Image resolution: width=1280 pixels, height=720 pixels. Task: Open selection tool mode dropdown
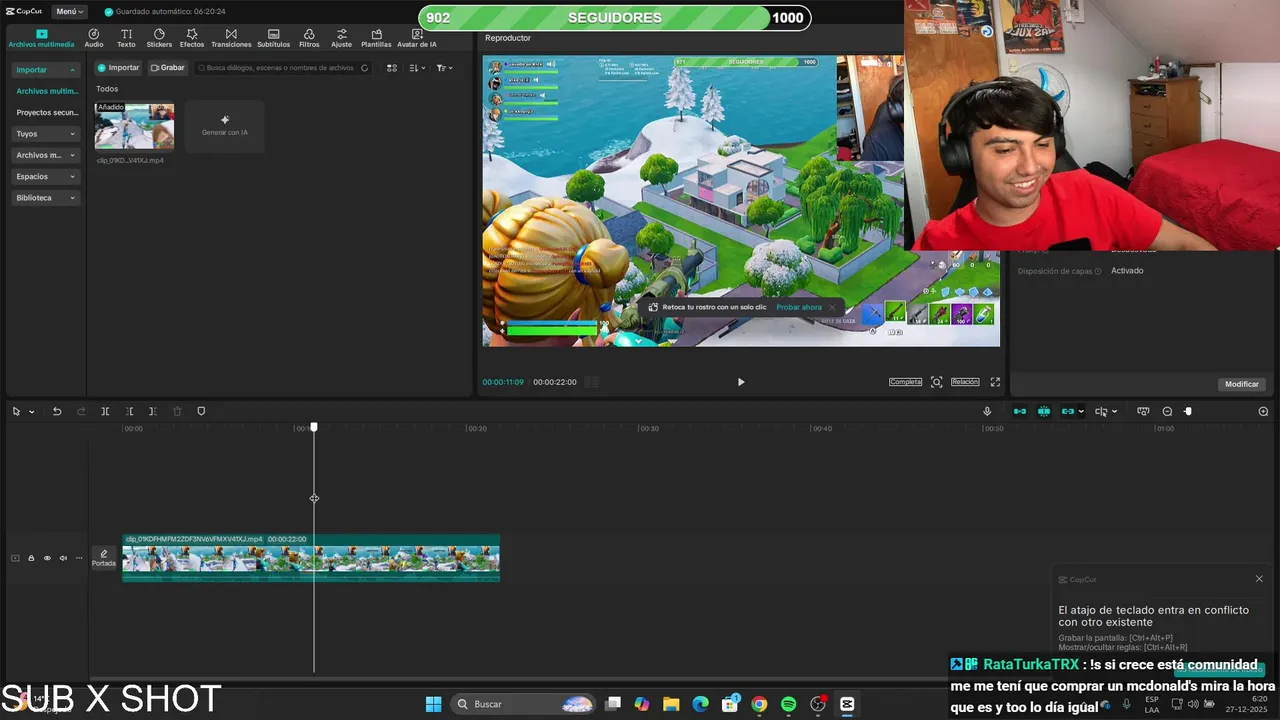point(32,412)
